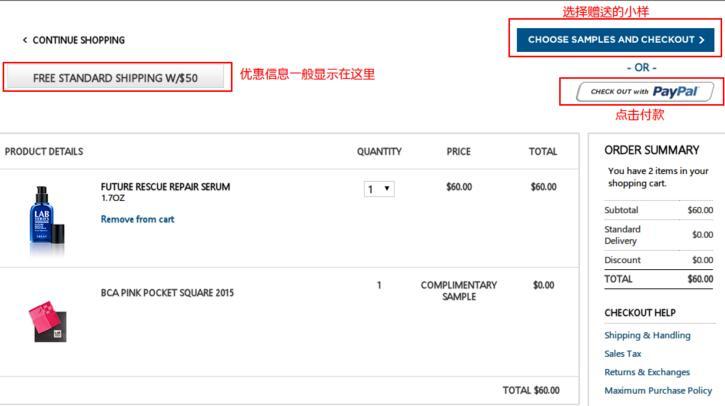
Task: Click the Quantity column header
Action: [379, 152]
